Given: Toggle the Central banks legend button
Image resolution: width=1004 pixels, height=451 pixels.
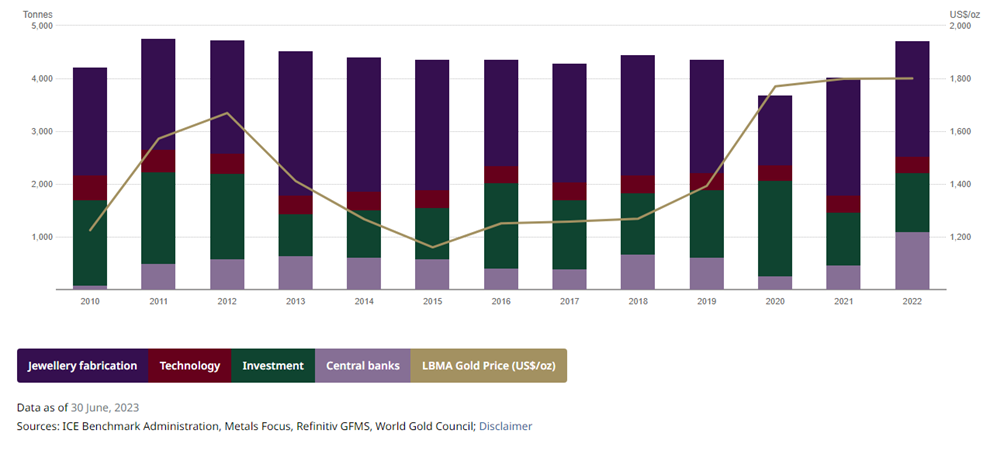Looking at the screenshot, I should tap(362, 366).
